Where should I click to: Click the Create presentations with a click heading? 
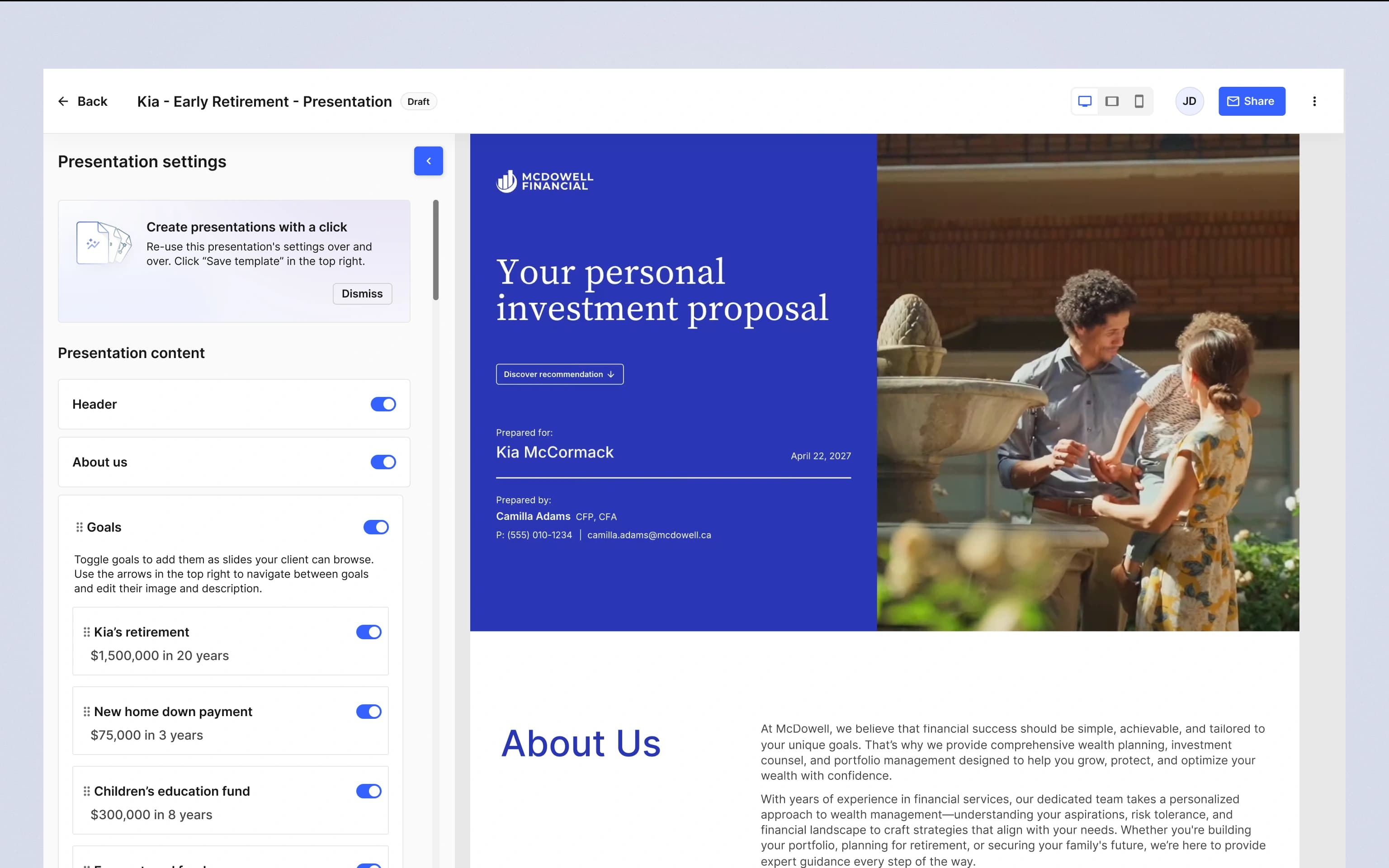[247, 227]
